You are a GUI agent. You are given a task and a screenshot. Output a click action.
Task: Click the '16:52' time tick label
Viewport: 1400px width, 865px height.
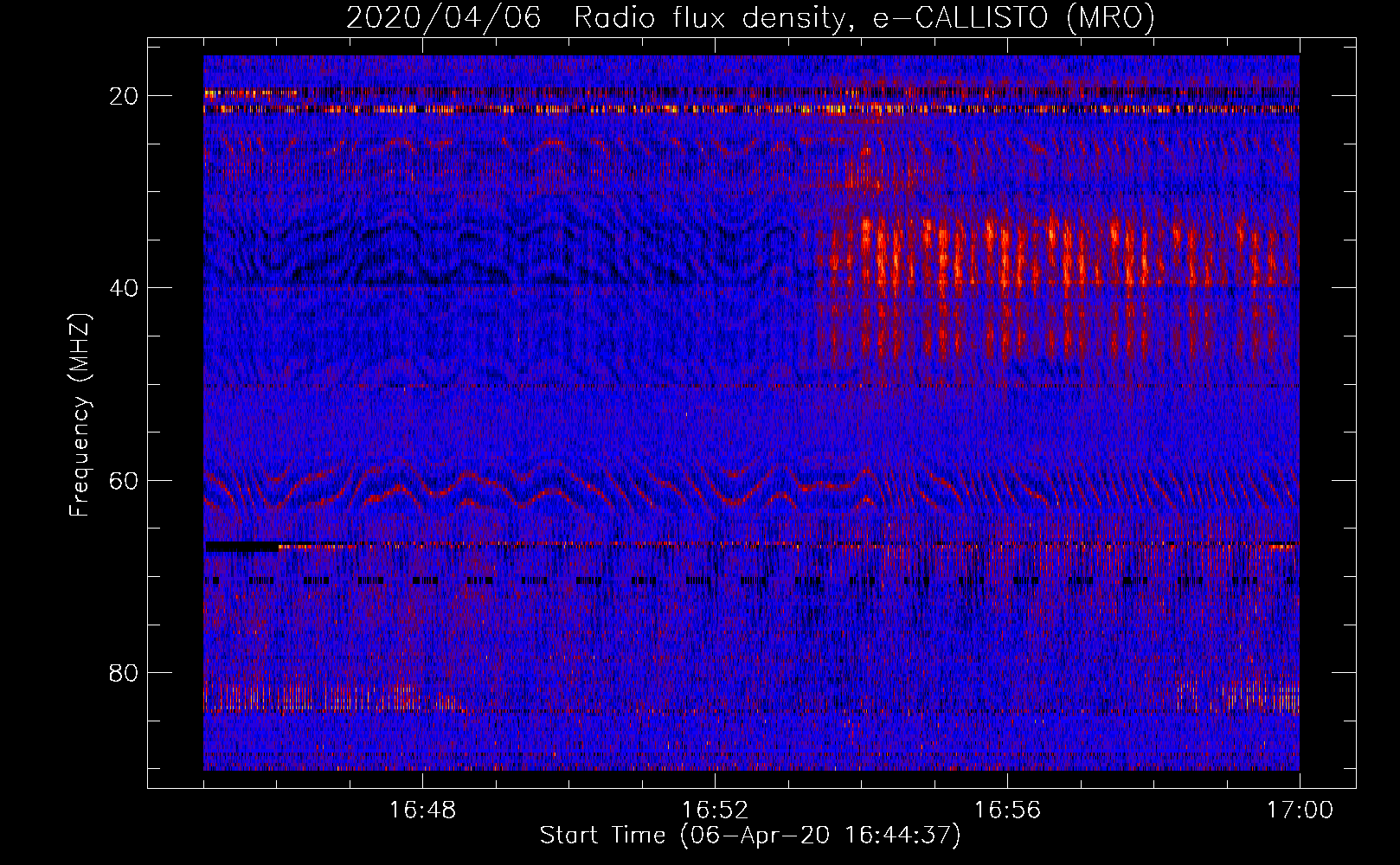coord(715,811)
